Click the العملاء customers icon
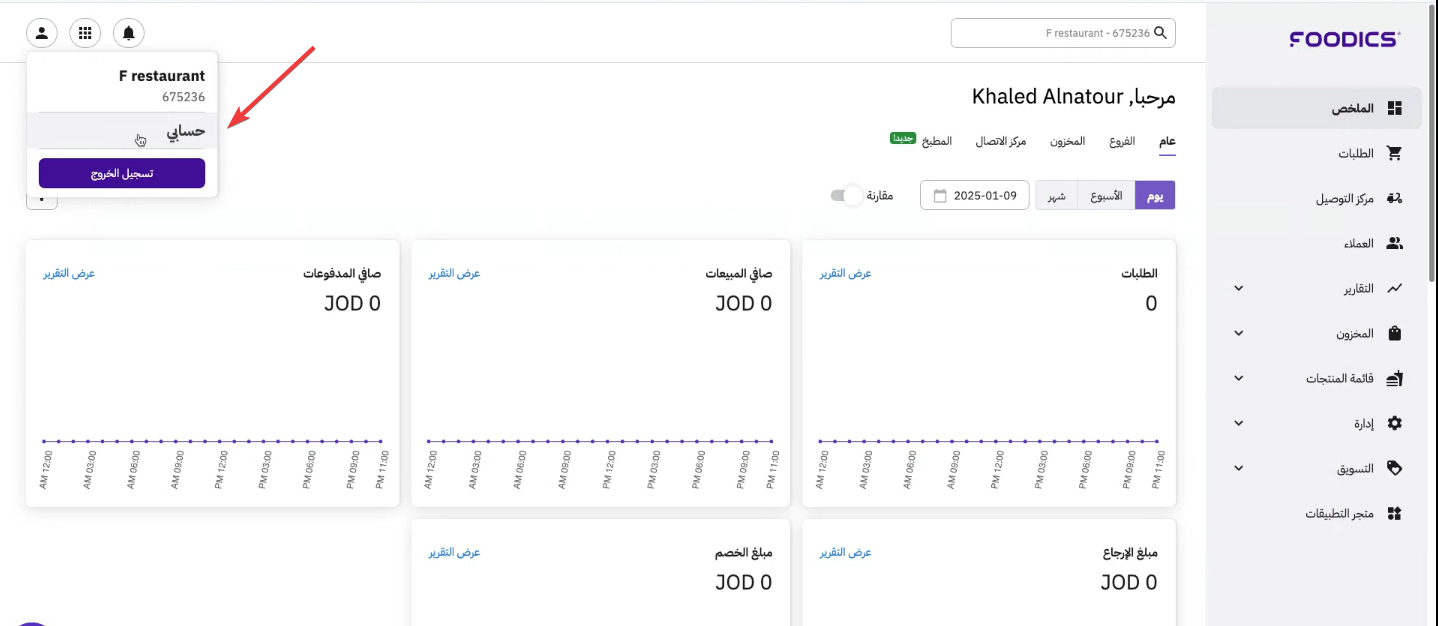Image resolution: width=1438 pixels, height=626 pixels. 1394,243
